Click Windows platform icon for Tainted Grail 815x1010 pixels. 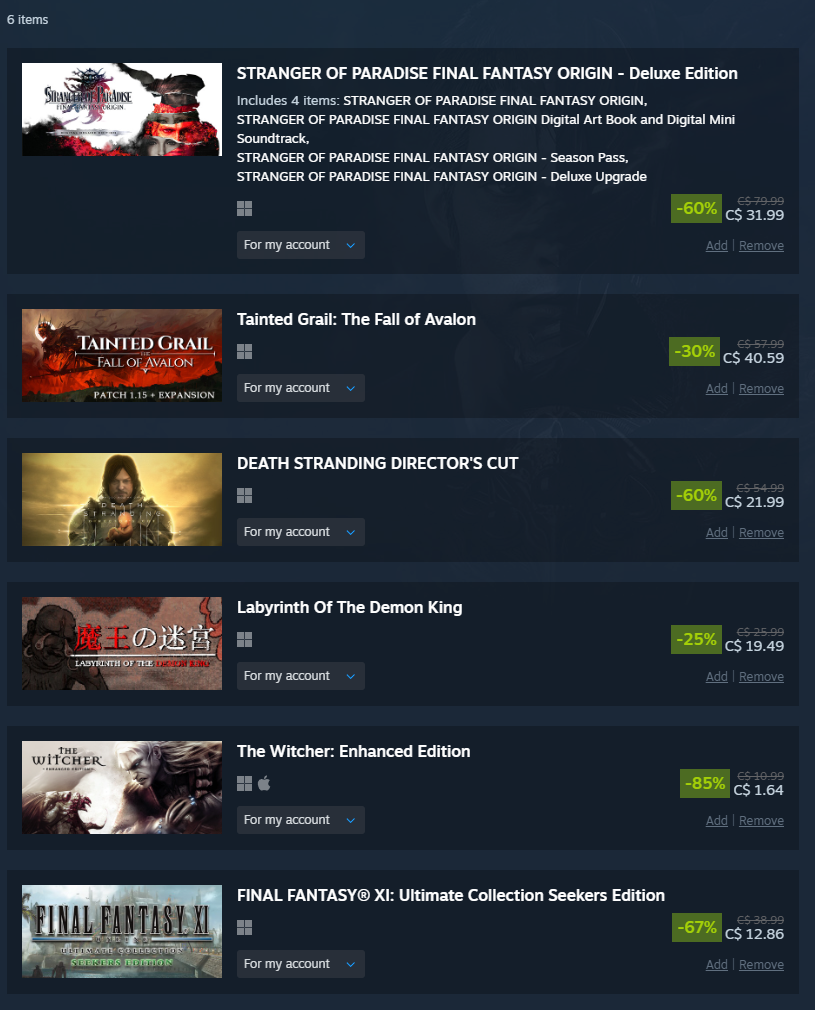tap(244, 352)
